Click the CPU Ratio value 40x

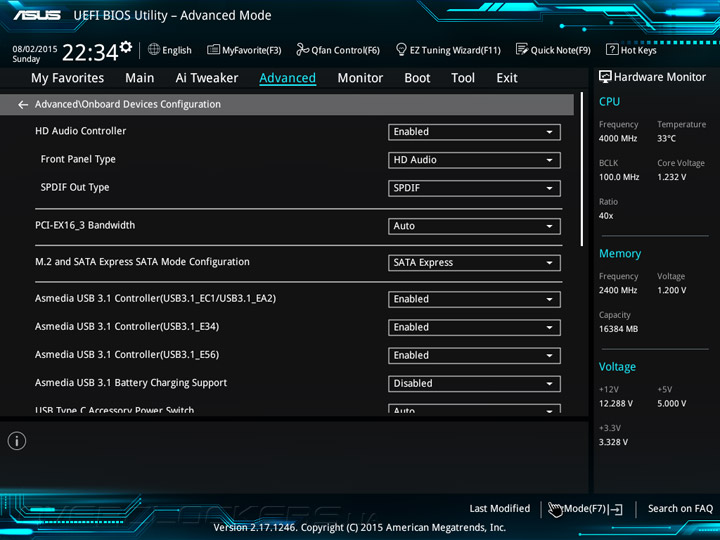[606, 215]
